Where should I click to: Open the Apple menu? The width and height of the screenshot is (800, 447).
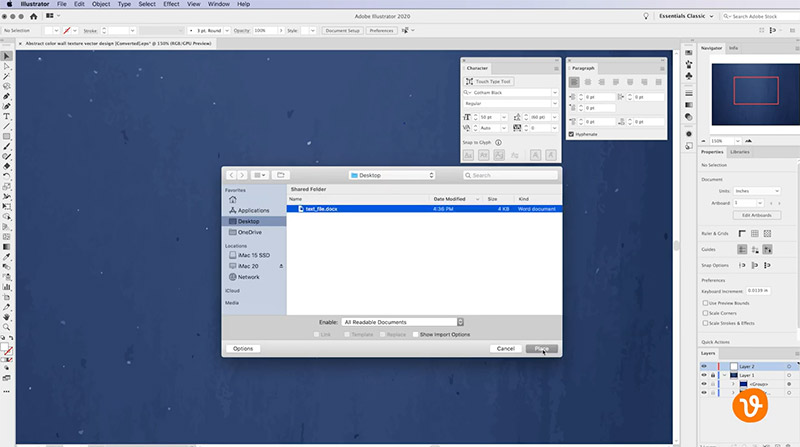pos(10,4)
